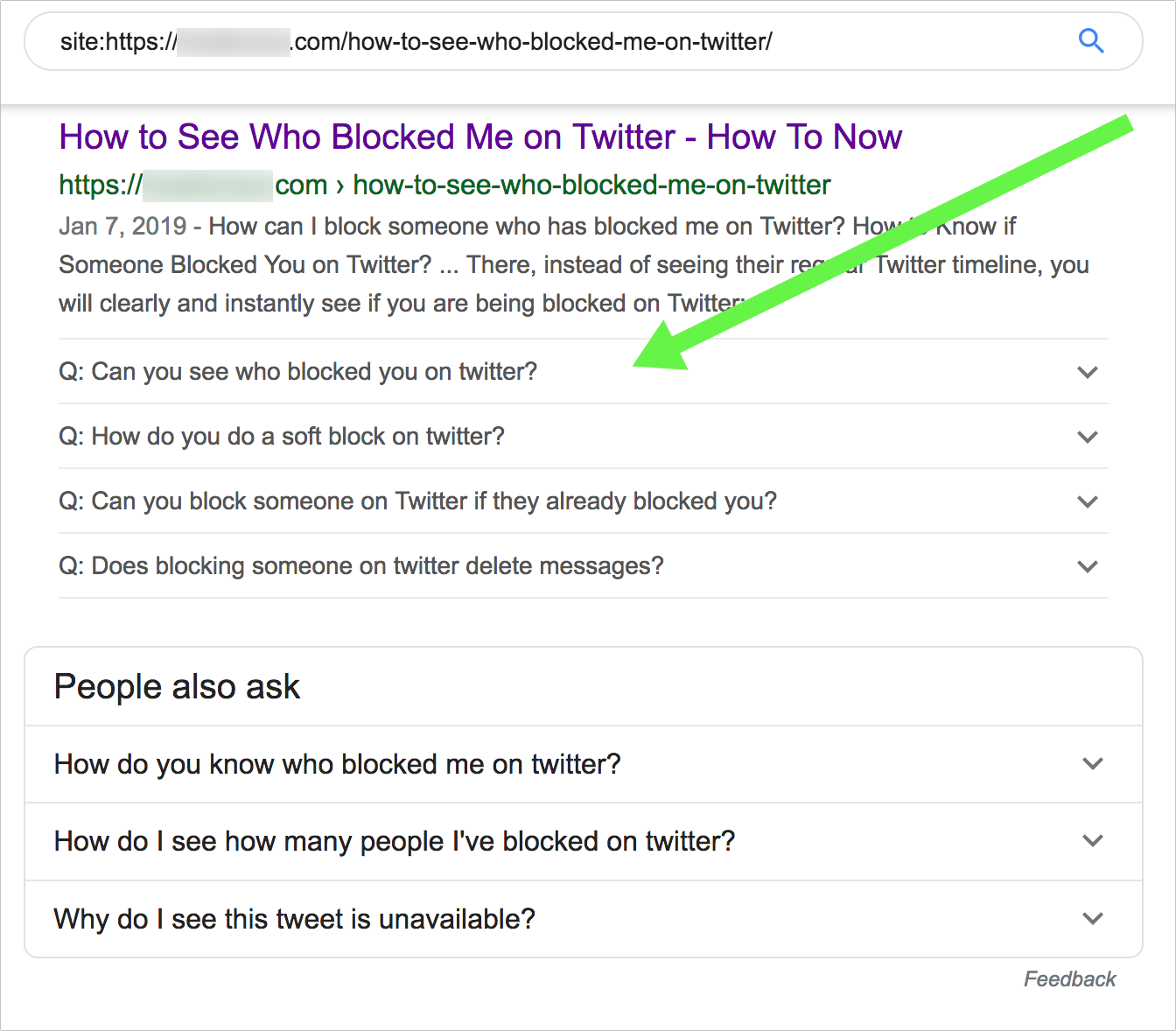Viewport: 1176px width, 1031px height.
Task: Expand chevron for 'already blocked you' question
Action: (x=1087, y=501)
